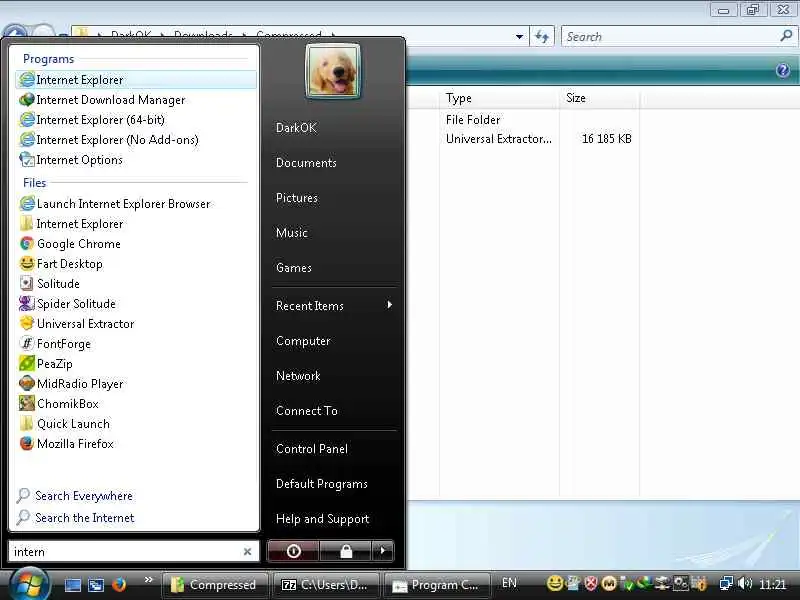Image resolution: width=800 pixels, height=600 pixels.
Task: Open Internet Explorer (No Add-ons) icon
Action: [27, 139]
